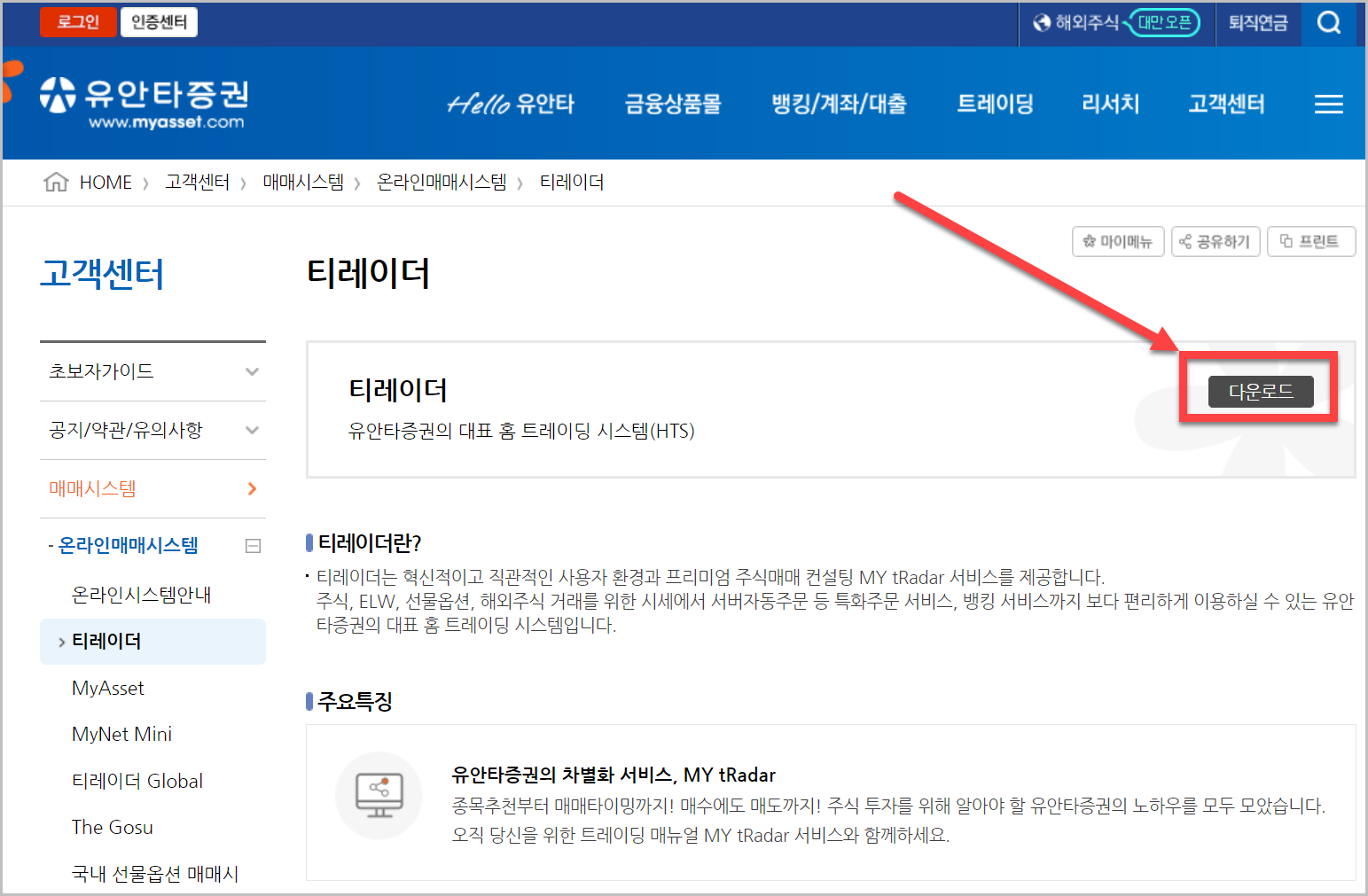Open the 퇴직연금 link
This screenshot has height=896, width=1368.
click(1257, 22)
